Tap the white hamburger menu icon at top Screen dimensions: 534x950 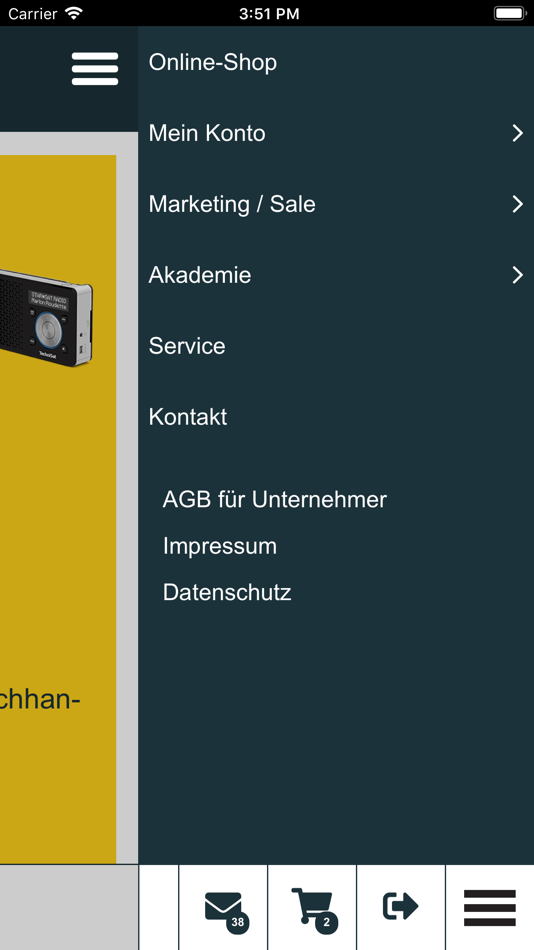[95, 68]
